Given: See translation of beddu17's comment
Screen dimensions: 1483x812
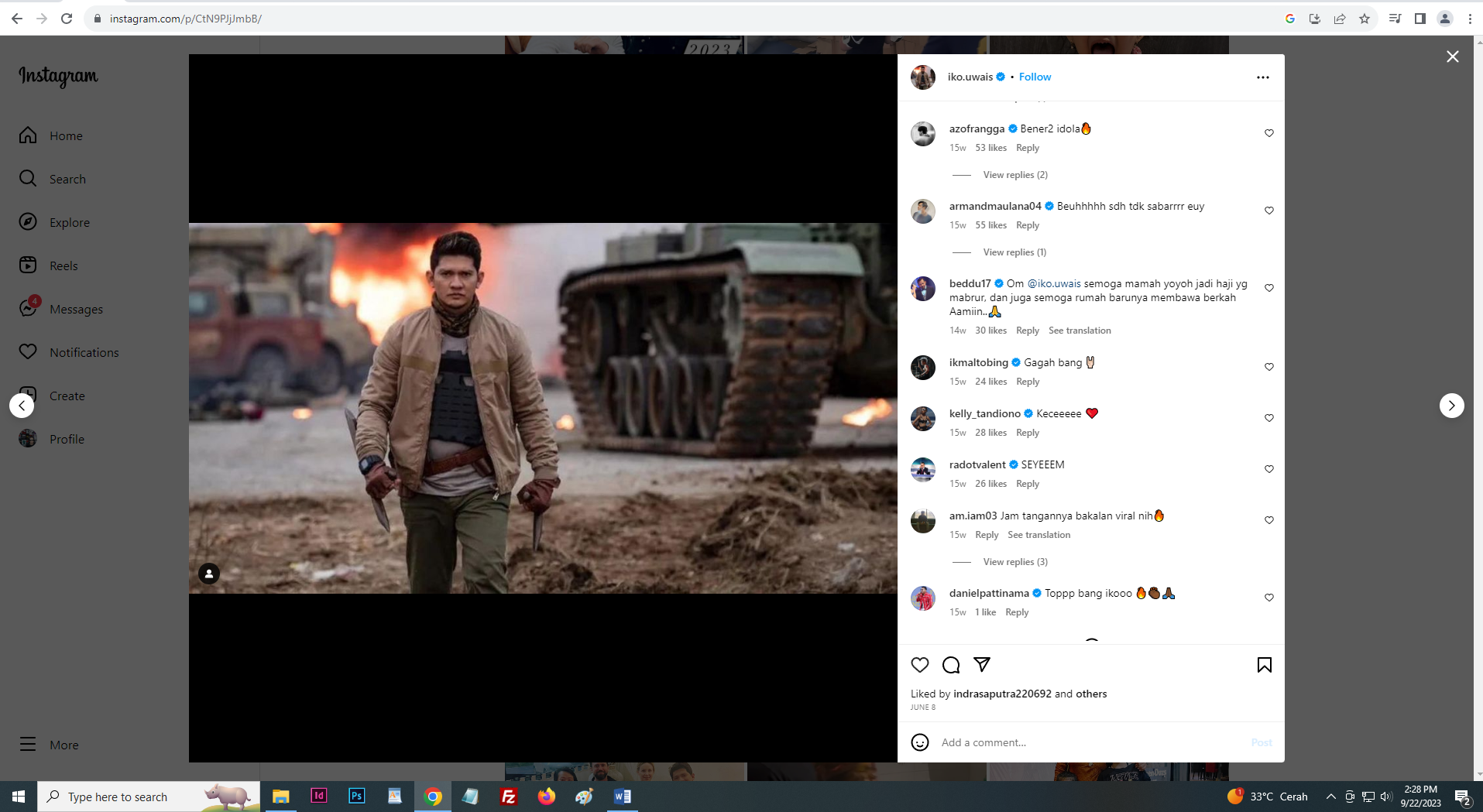Looking at the screenshot, I should pyautogui.click(x=1080, y=331).
